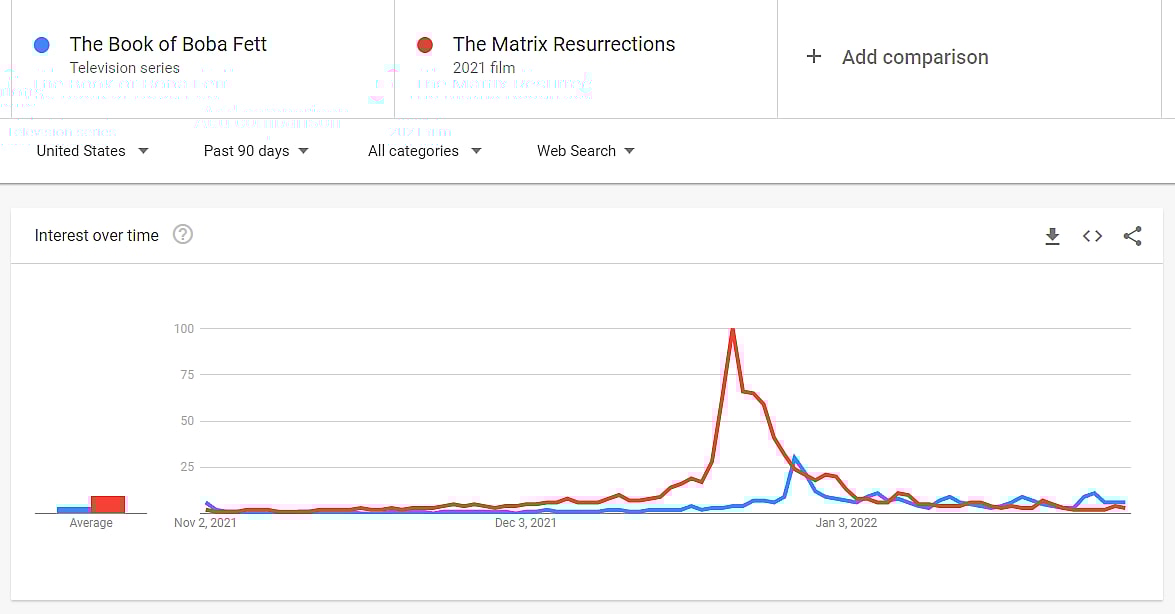
Task: Click the Add comparison button
Action: point(914,57)
